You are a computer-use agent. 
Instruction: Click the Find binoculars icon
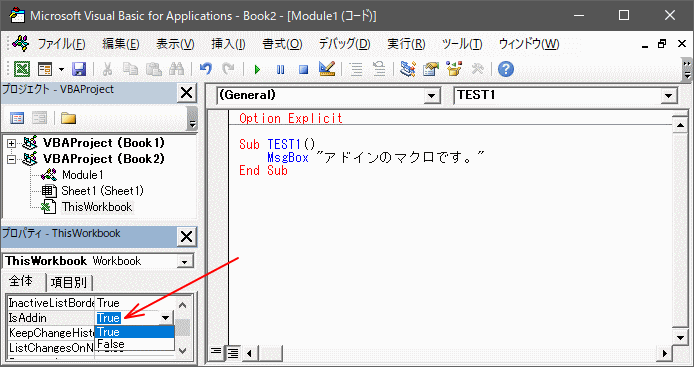pyautogui.click(x=177, y=69)
